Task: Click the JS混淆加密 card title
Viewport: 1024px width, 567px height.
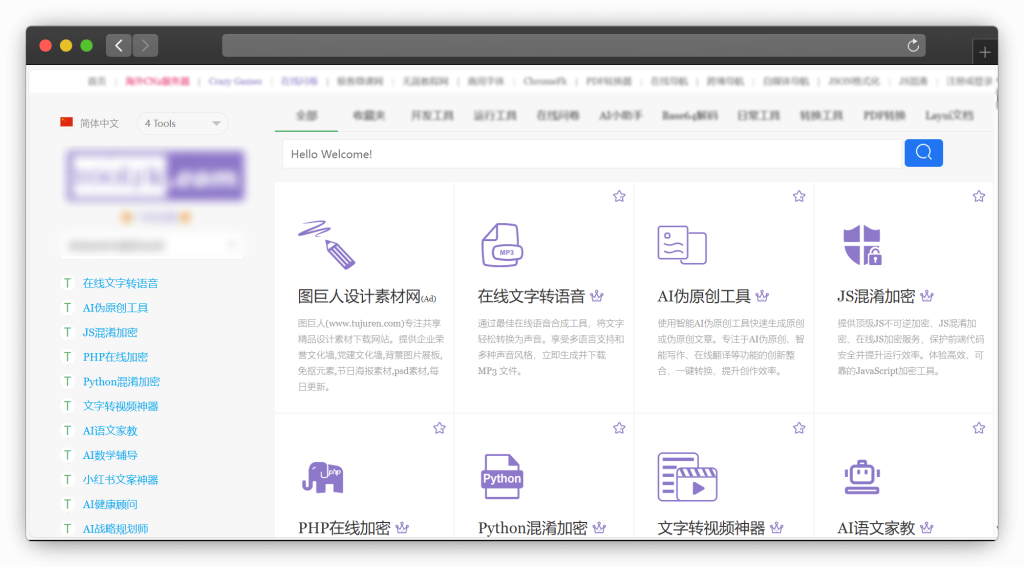Action: point(876,297)
